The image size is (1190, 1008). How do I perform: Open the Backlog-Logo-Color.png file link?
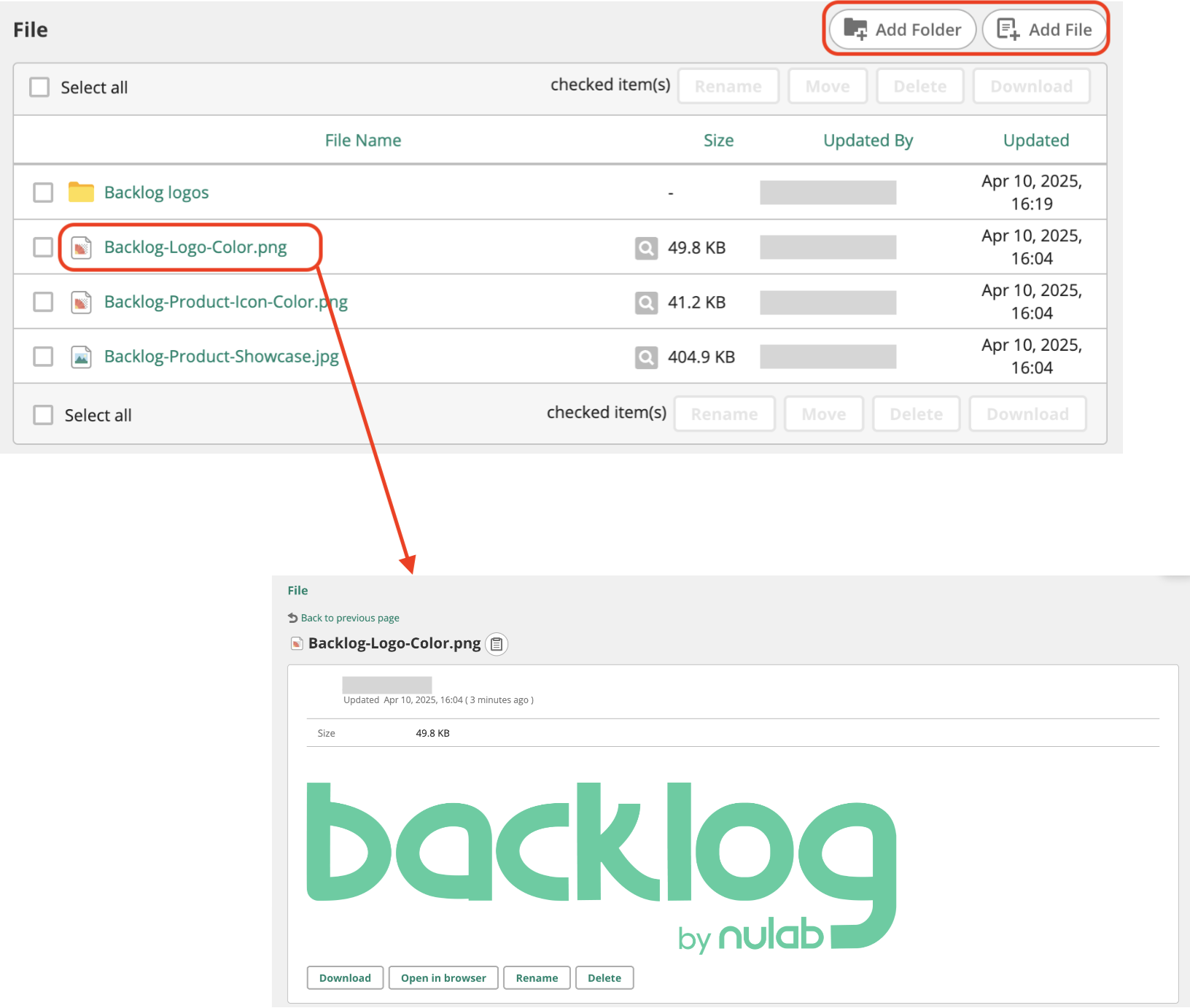(195, 247)
